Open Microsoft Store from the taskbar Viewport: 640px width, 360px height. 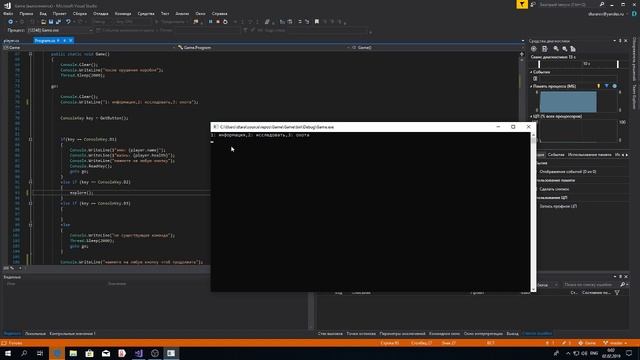tap(89, 353)
